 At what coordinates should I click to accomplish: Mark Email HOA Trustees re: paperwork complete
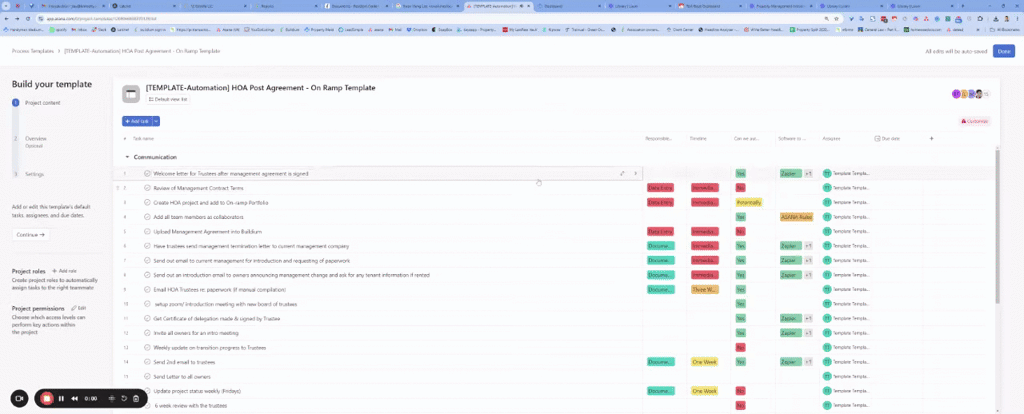tap(148, 289)
